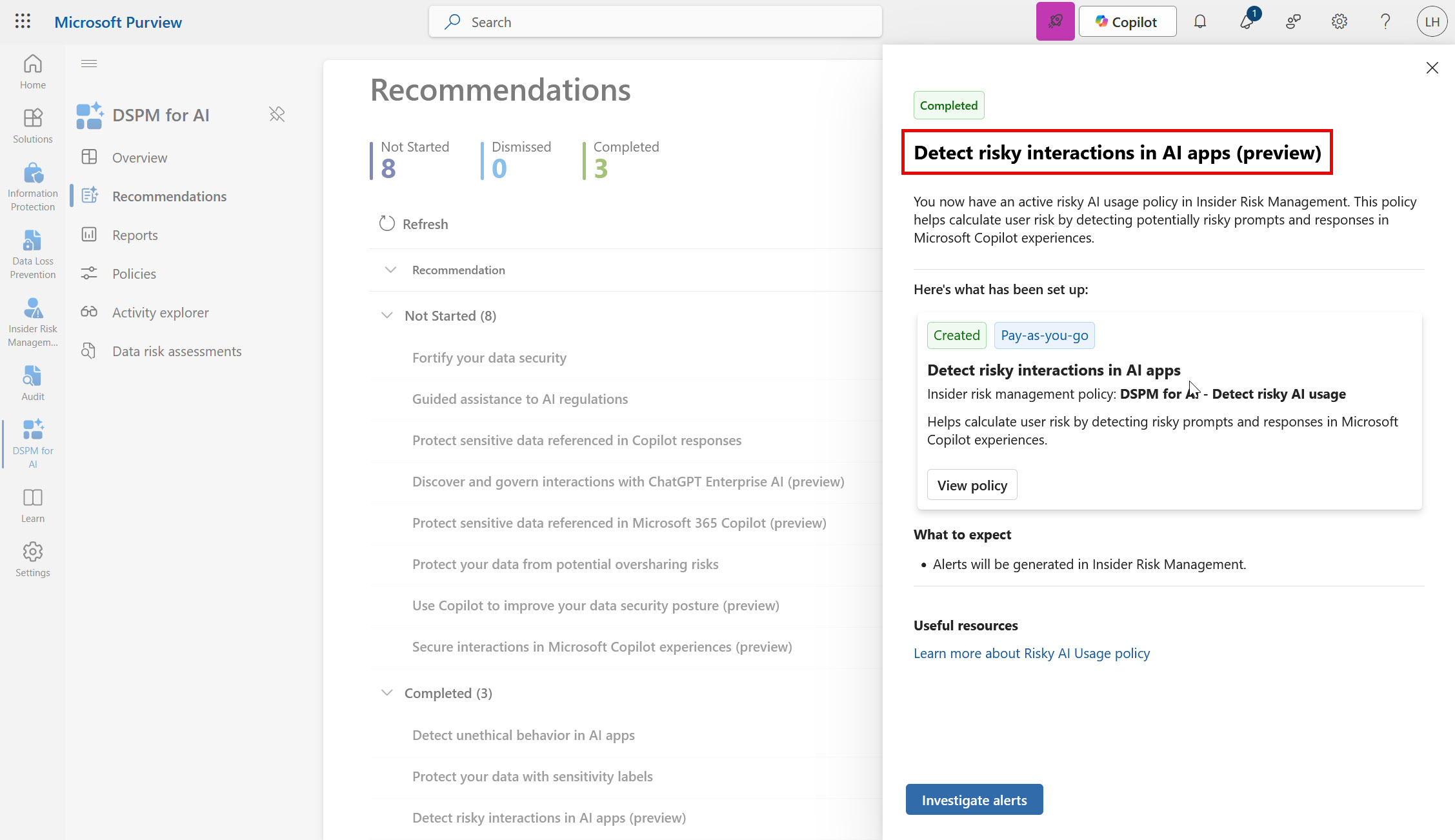Open Activity explorer navigation item
This screenshot has width=1455, height=840.
(161, 312)
